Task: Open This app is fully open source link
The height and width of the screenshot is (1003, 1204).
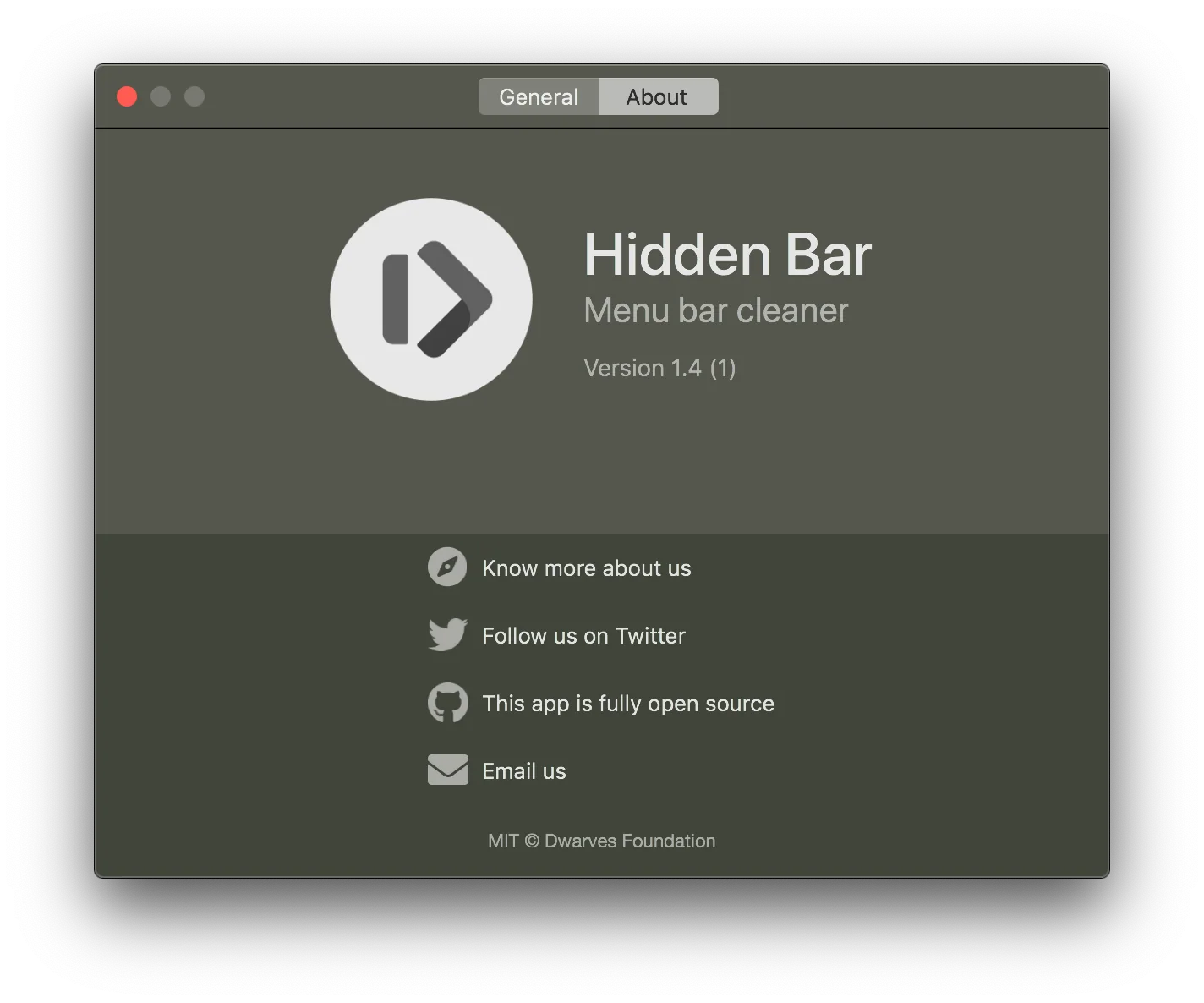Action: tap(628, 704)
